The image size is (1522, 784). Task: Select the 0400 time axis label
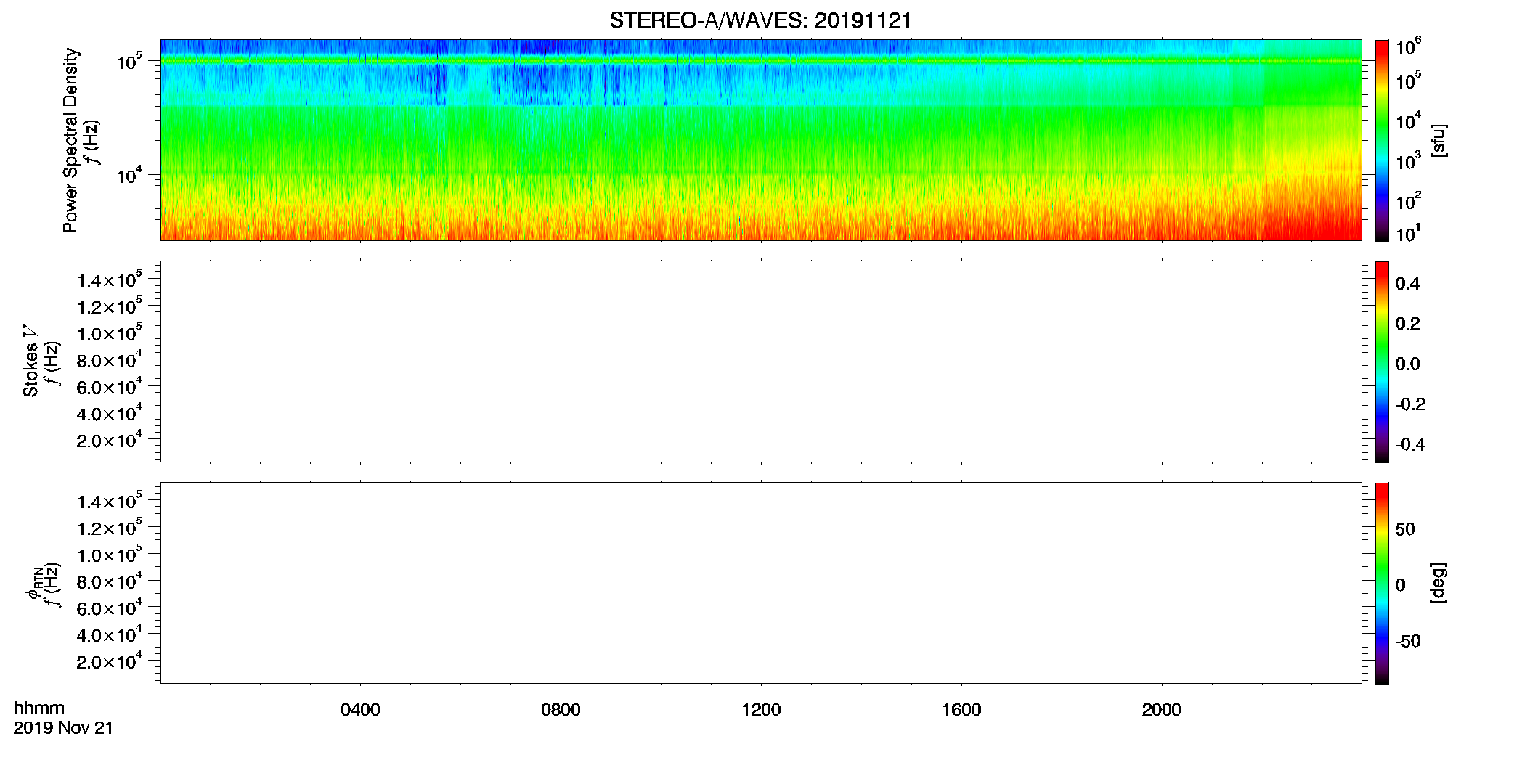click(x=360, y=709)
